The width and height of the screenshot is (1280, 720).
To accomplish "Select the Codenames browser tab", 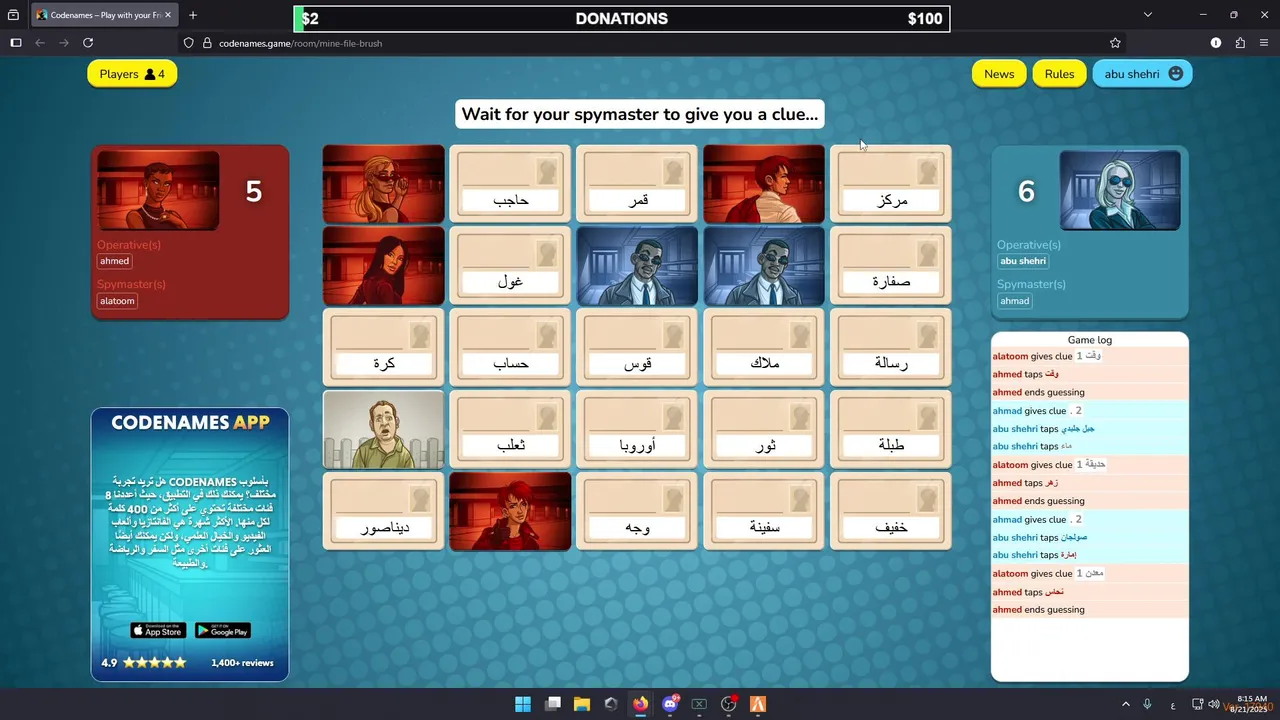I will pos(105,15).
